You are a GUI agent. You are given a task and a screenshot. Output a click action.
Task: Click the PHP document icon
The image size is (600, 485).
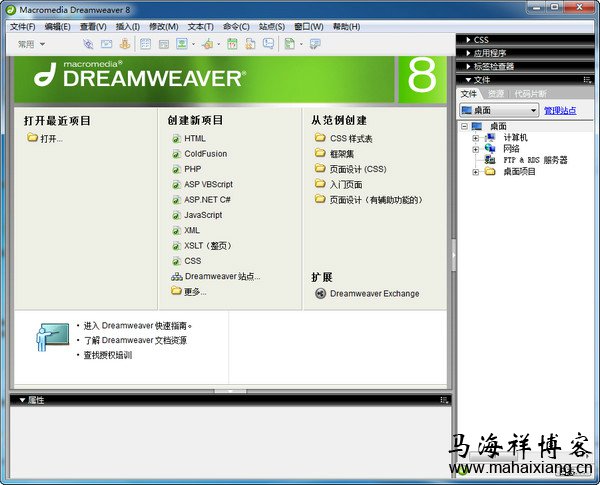click(176, 170)
